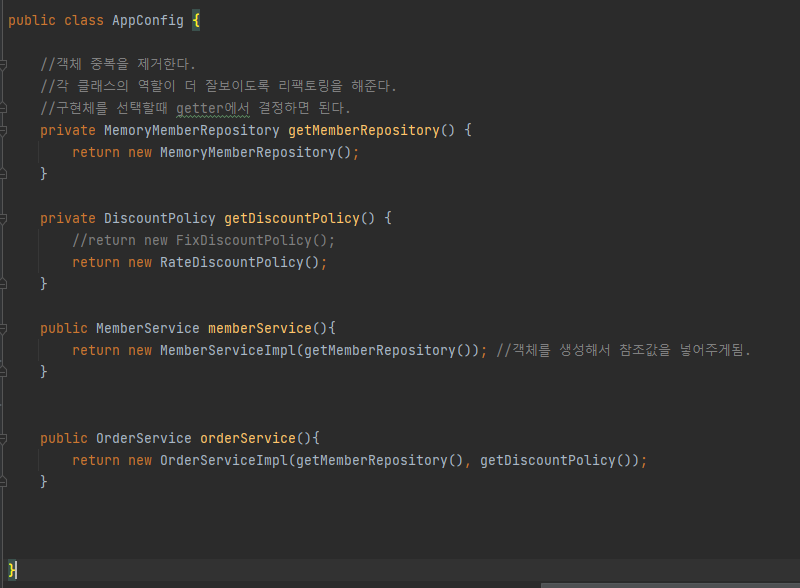Click the return type 'DiscountPolicy'
This screenshot has height=588, width=800.
(x=160, y=218)
